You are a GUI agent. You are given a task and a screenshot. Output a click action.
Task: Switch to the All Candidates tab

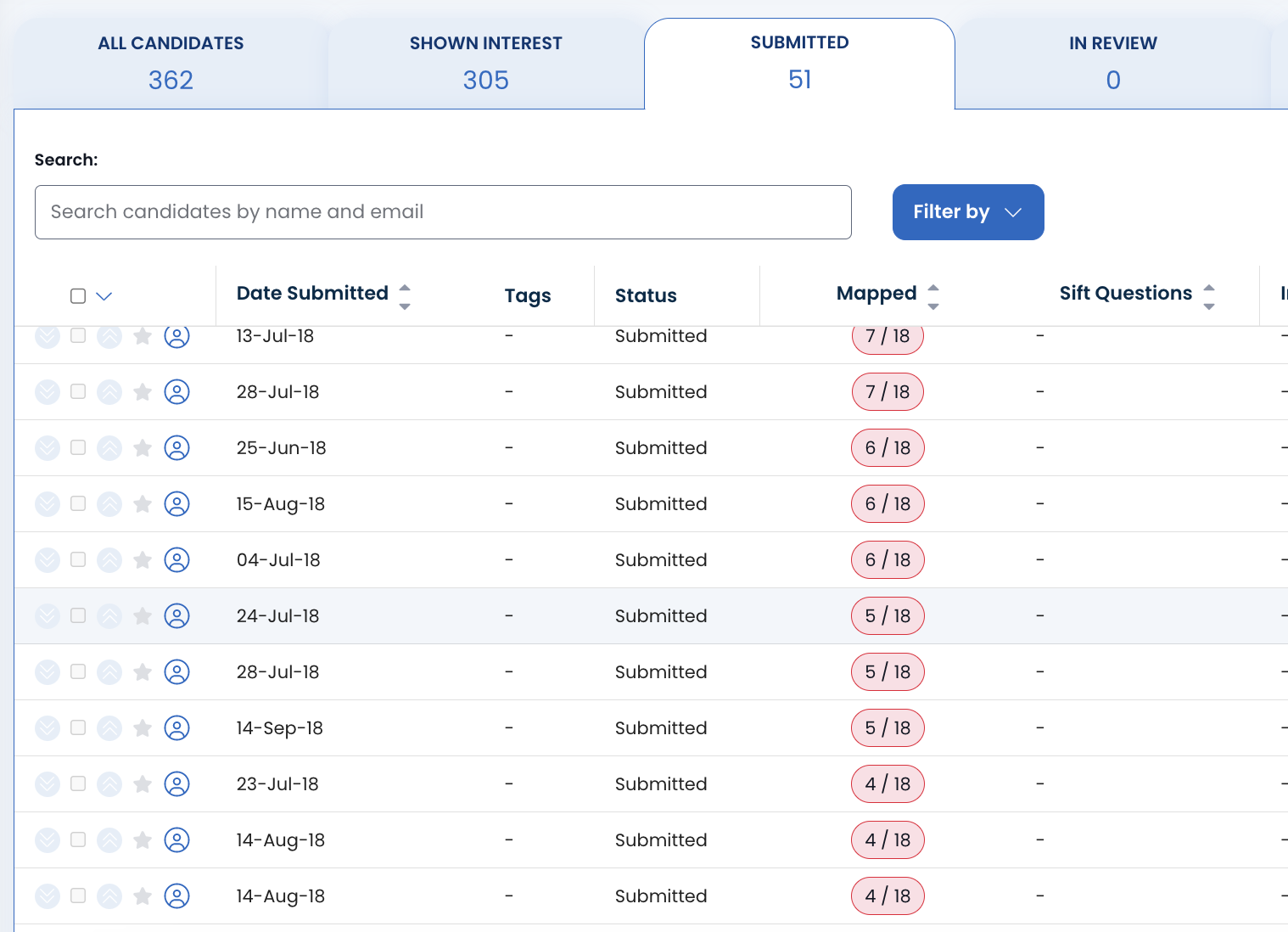coord(171,63)
